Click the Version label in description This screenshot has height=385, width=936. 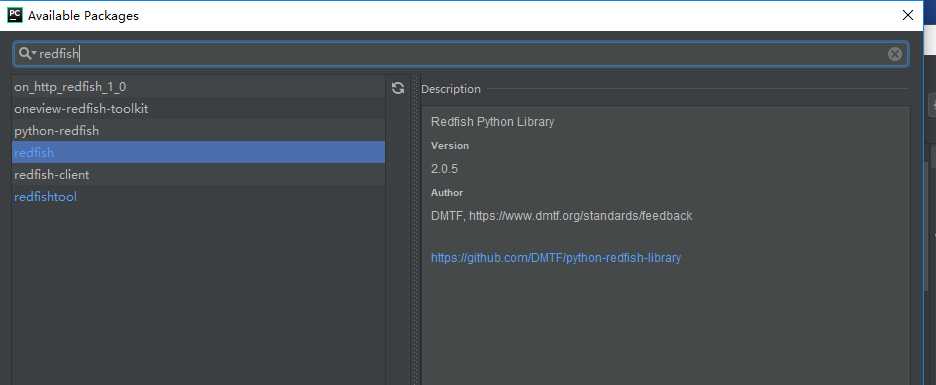(x=450, y=146)
